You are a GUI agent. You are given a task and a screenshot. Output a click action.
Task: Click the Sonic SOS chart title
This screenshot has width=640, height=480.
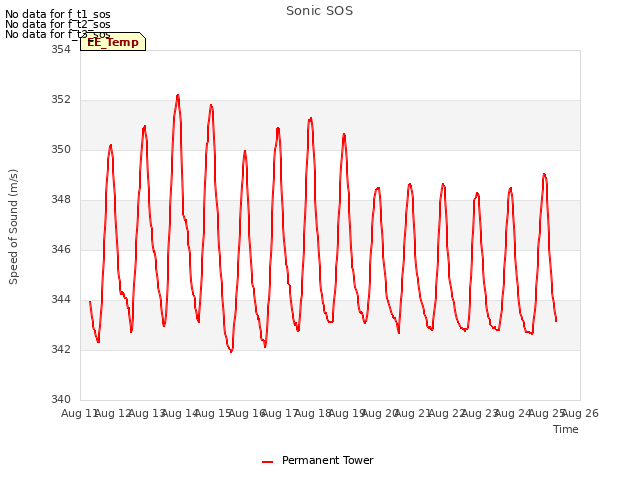click(x=319, y=11)
